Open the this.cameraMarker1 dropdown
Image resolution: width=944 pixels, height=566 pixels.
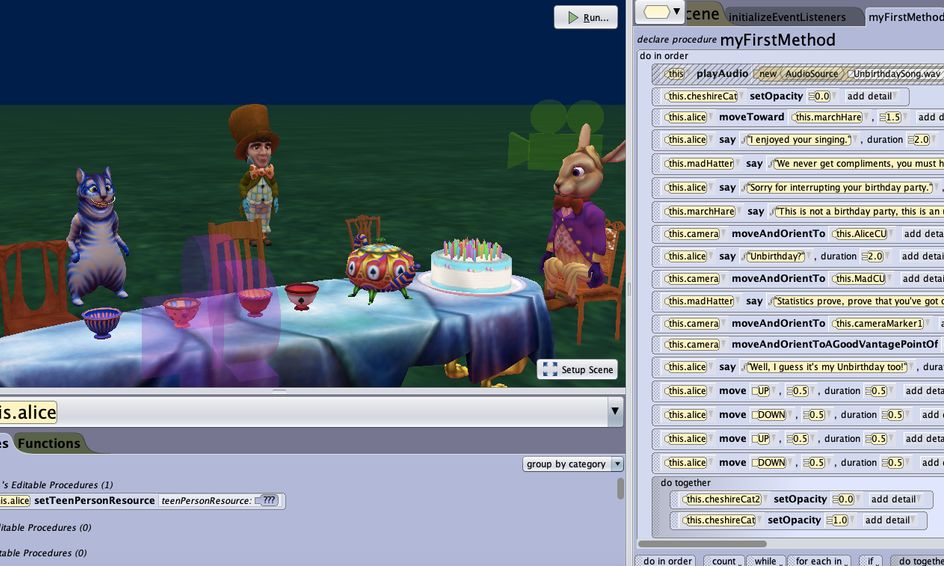tap(879, 323)
